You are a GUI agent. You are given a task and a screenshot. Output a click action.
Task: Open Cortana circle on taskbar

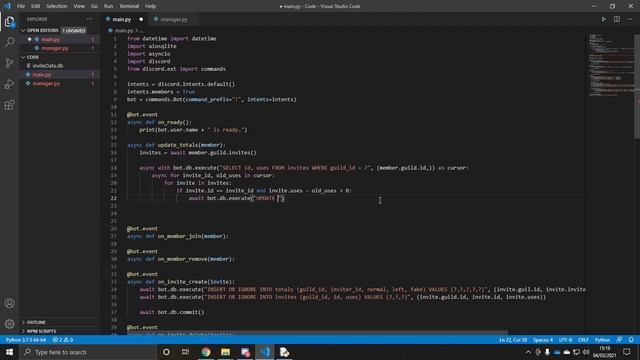click(x=166, y=352)
